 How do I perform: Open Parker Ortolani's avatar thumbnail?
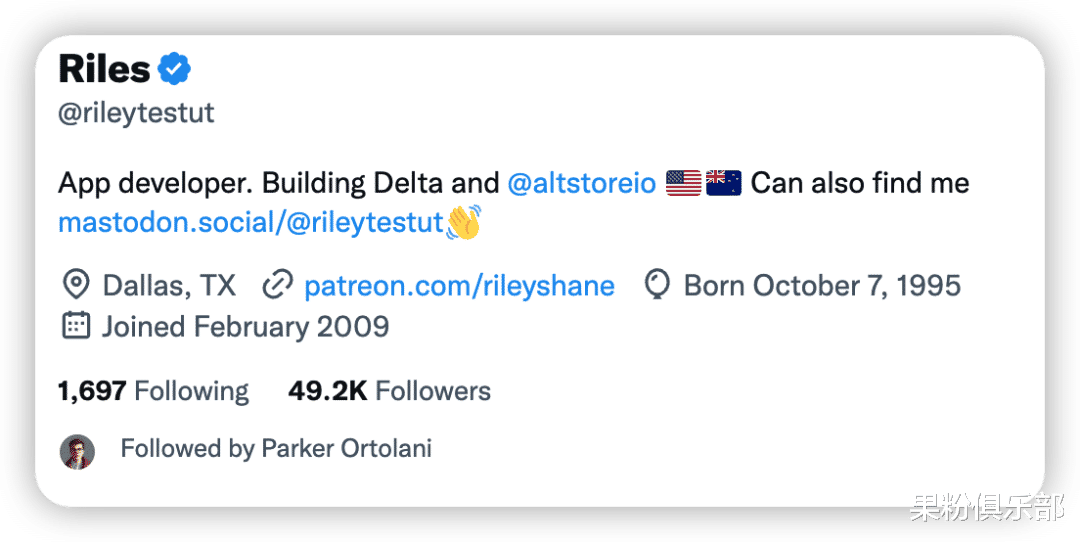(x=77, y=451)
